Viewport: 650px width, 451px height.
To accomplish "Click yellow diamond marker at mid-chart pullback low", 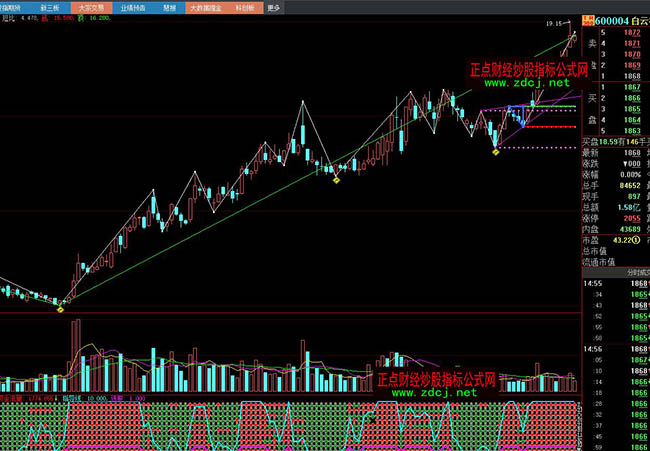I will coord(336,179).
